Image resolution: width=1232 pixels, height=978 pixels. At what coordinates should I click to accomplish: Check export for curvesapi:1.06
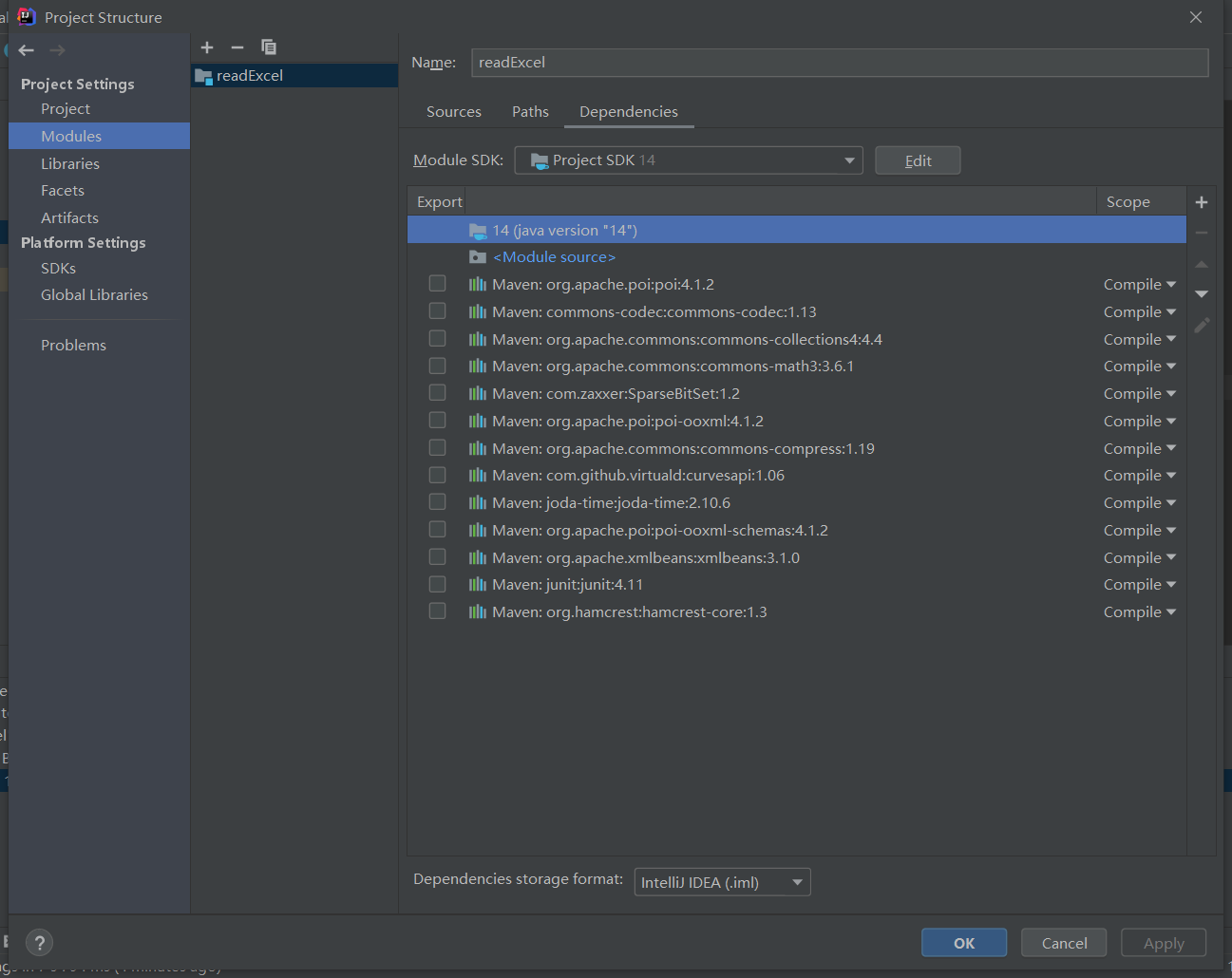coord(437,475)
